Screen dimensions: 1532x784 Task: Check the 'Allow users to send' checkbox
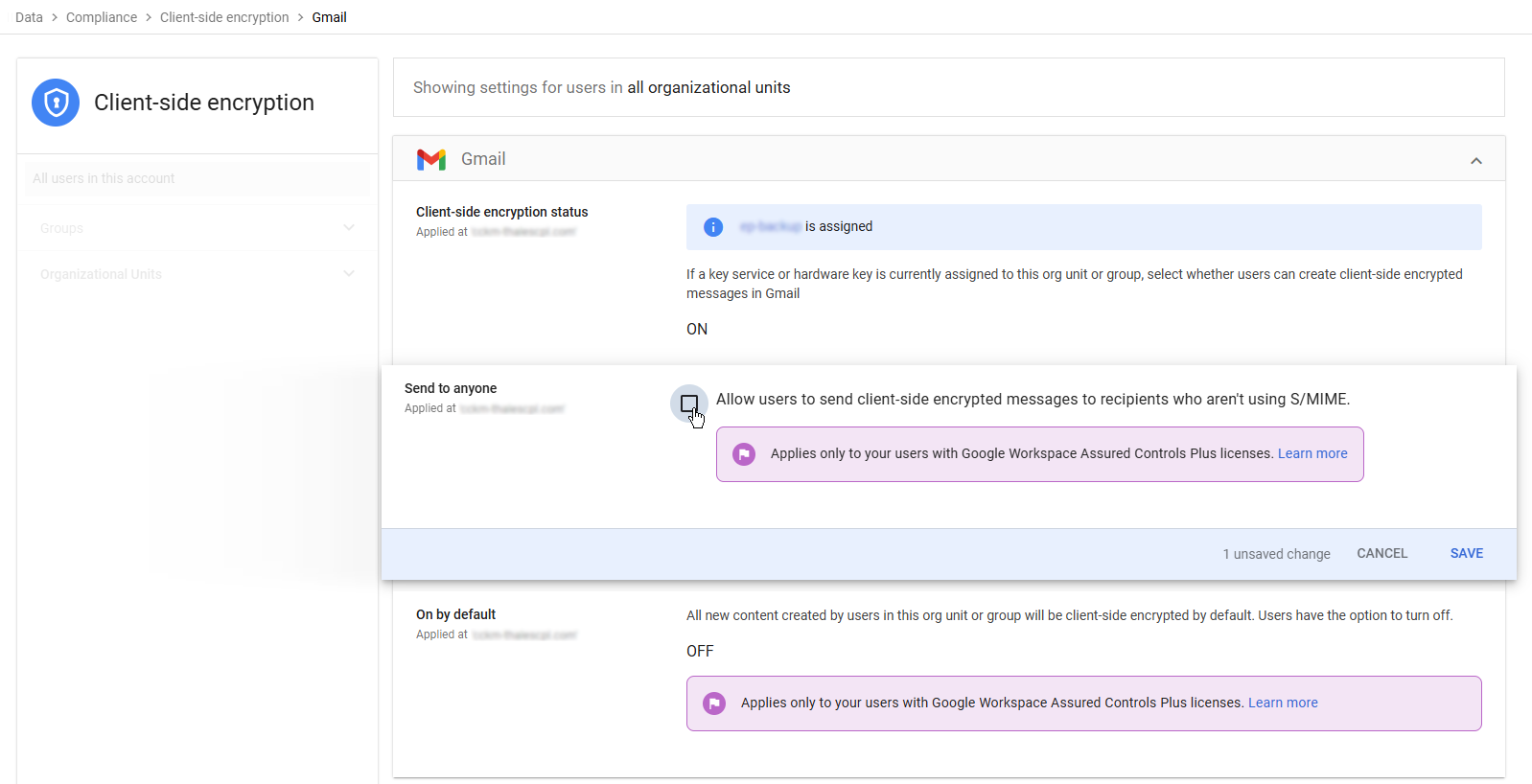pos(689,404)
